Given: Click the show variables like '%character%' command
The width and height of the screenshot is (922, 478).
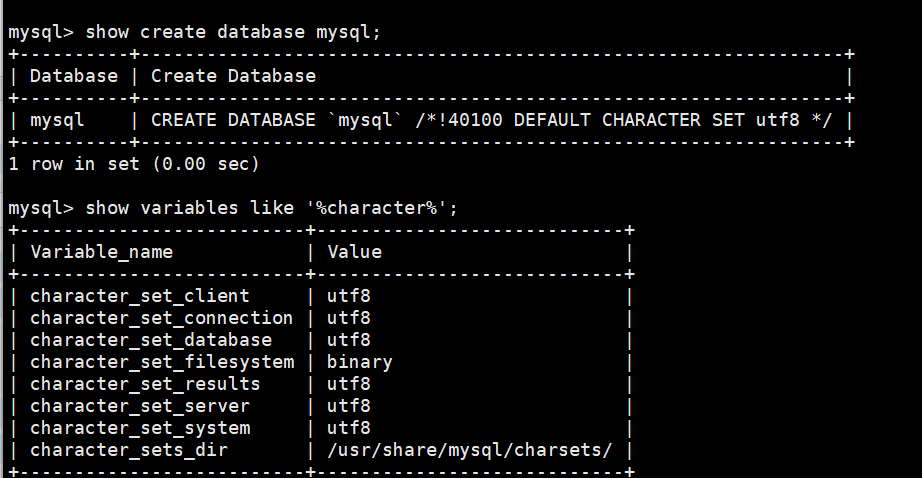Looking at the screenshot, I should pos(272,208).
